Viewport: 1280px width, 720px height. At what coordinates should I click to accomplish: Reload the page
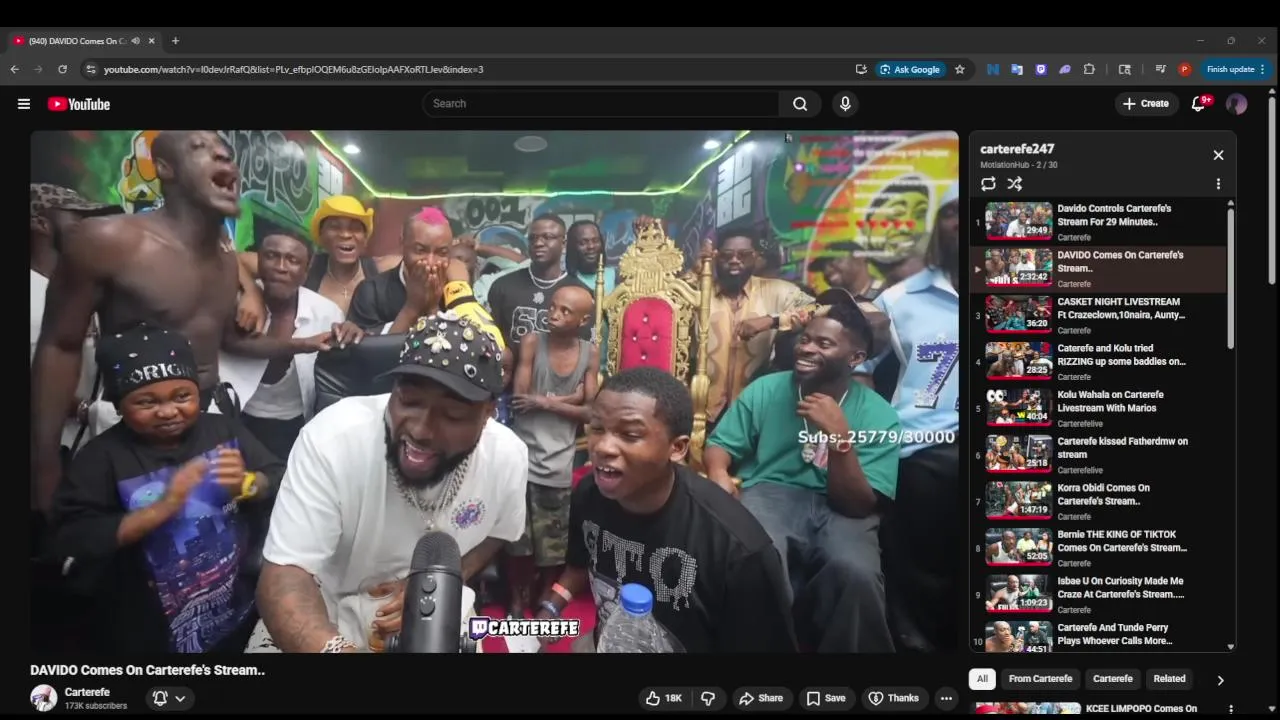(62, 69)
